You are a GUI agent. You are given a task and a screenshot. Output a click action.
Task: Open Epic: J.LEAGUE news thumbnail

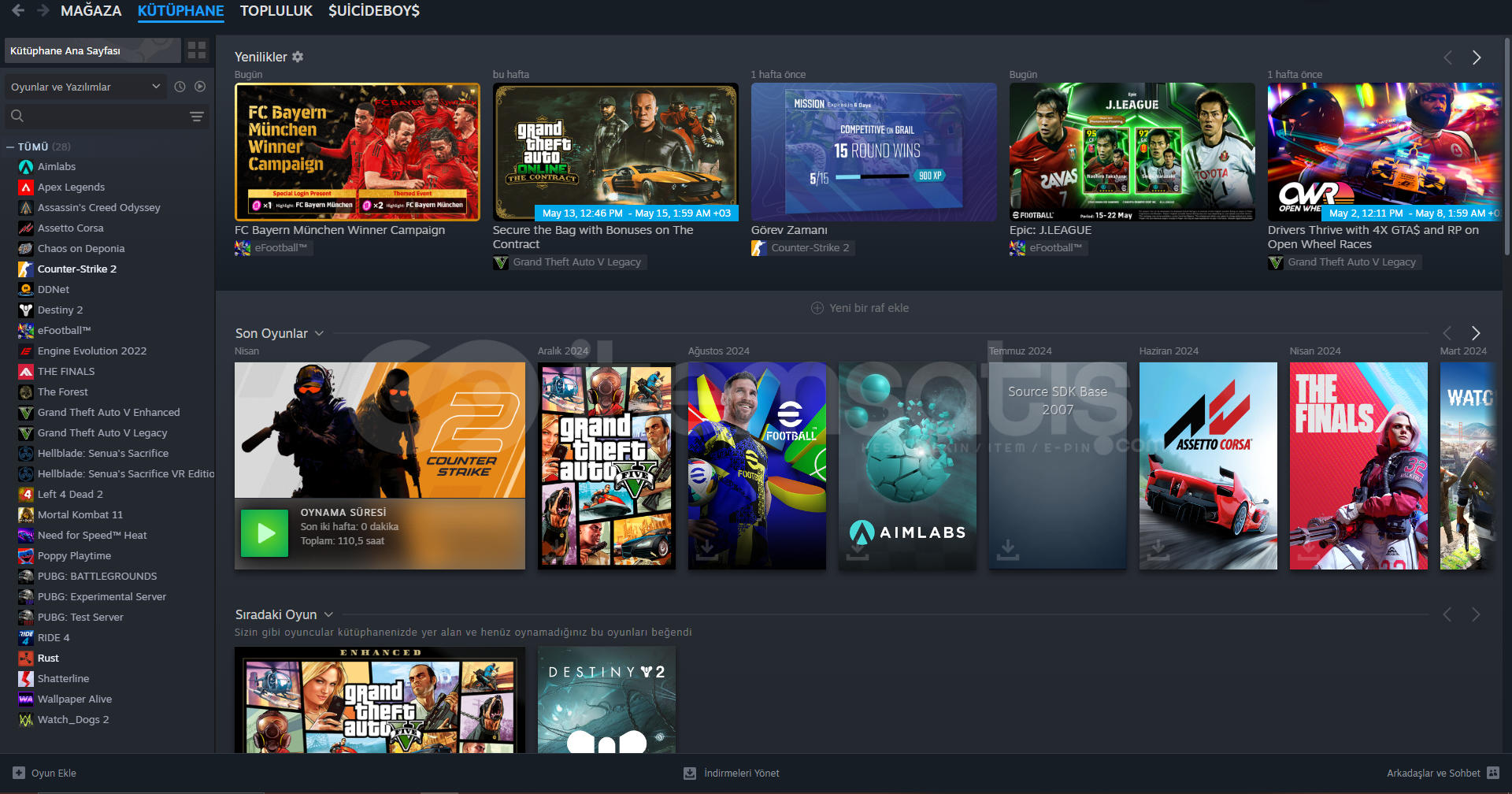1132,152
